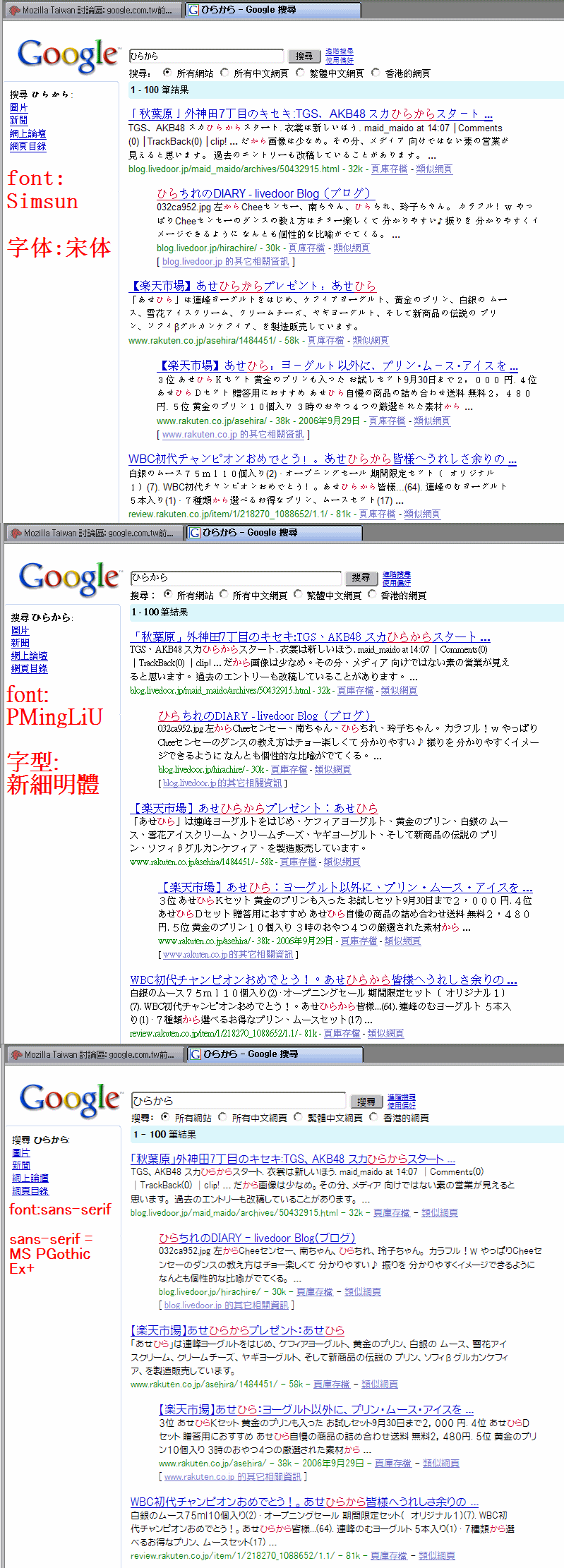
Task: Select the 所有中文網頁 radio button in the Simsun section
Action: [224, 73]
